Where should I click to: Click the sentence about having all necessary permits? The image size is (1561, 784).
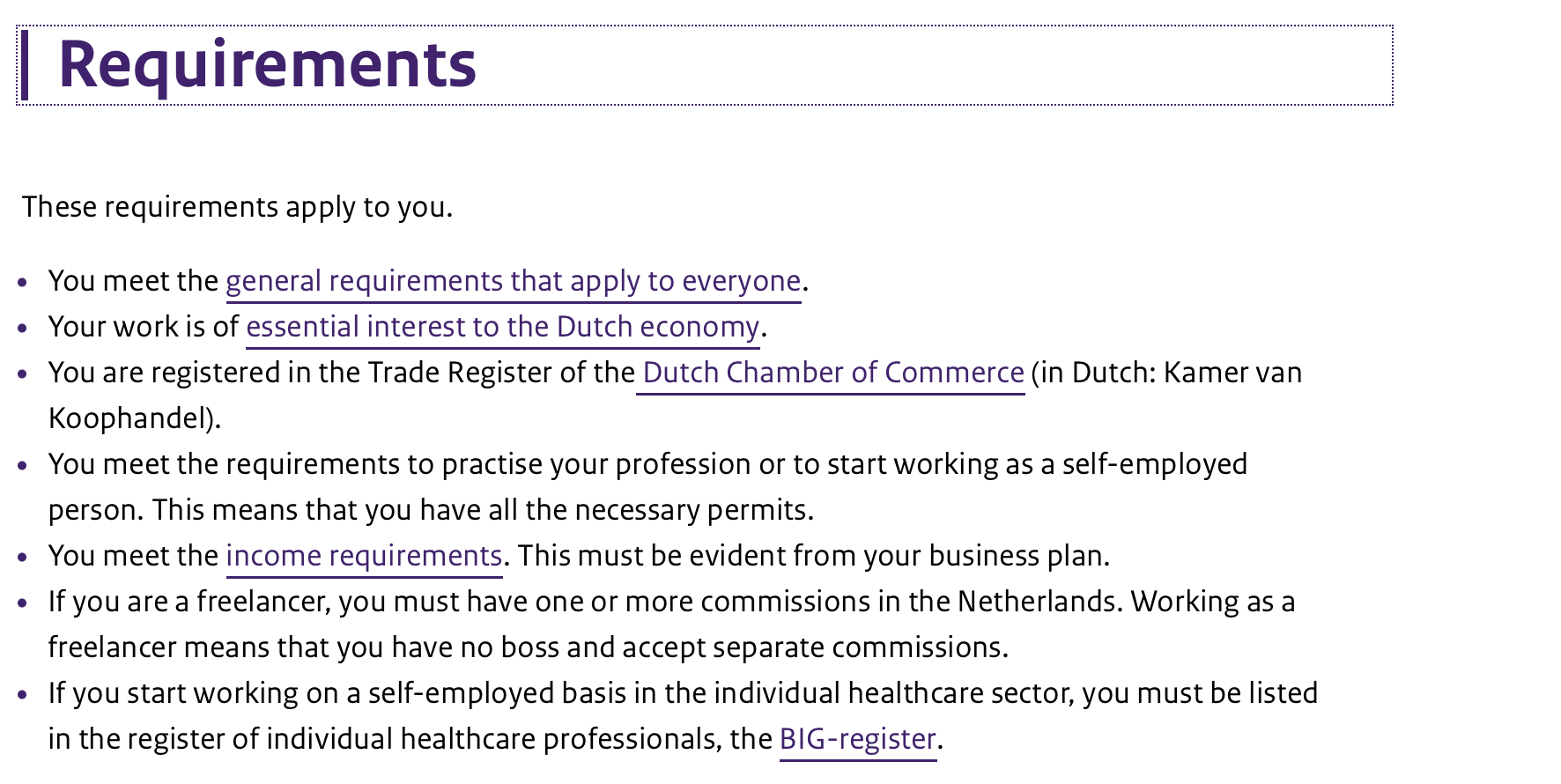point(483,510)
